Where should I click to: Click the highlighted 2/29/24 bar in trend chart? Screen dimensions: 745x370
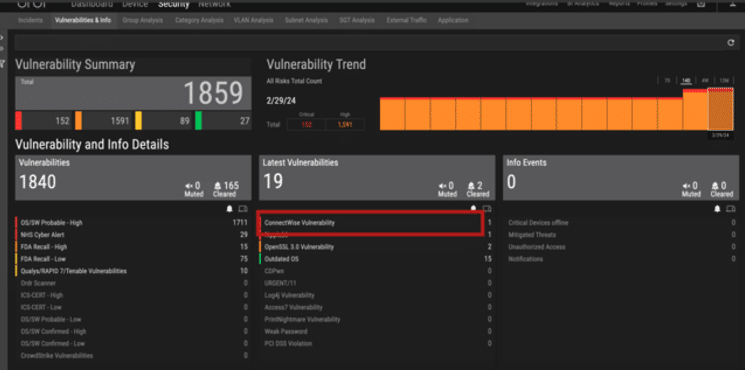pyautogui.click(x=720, y=109)
